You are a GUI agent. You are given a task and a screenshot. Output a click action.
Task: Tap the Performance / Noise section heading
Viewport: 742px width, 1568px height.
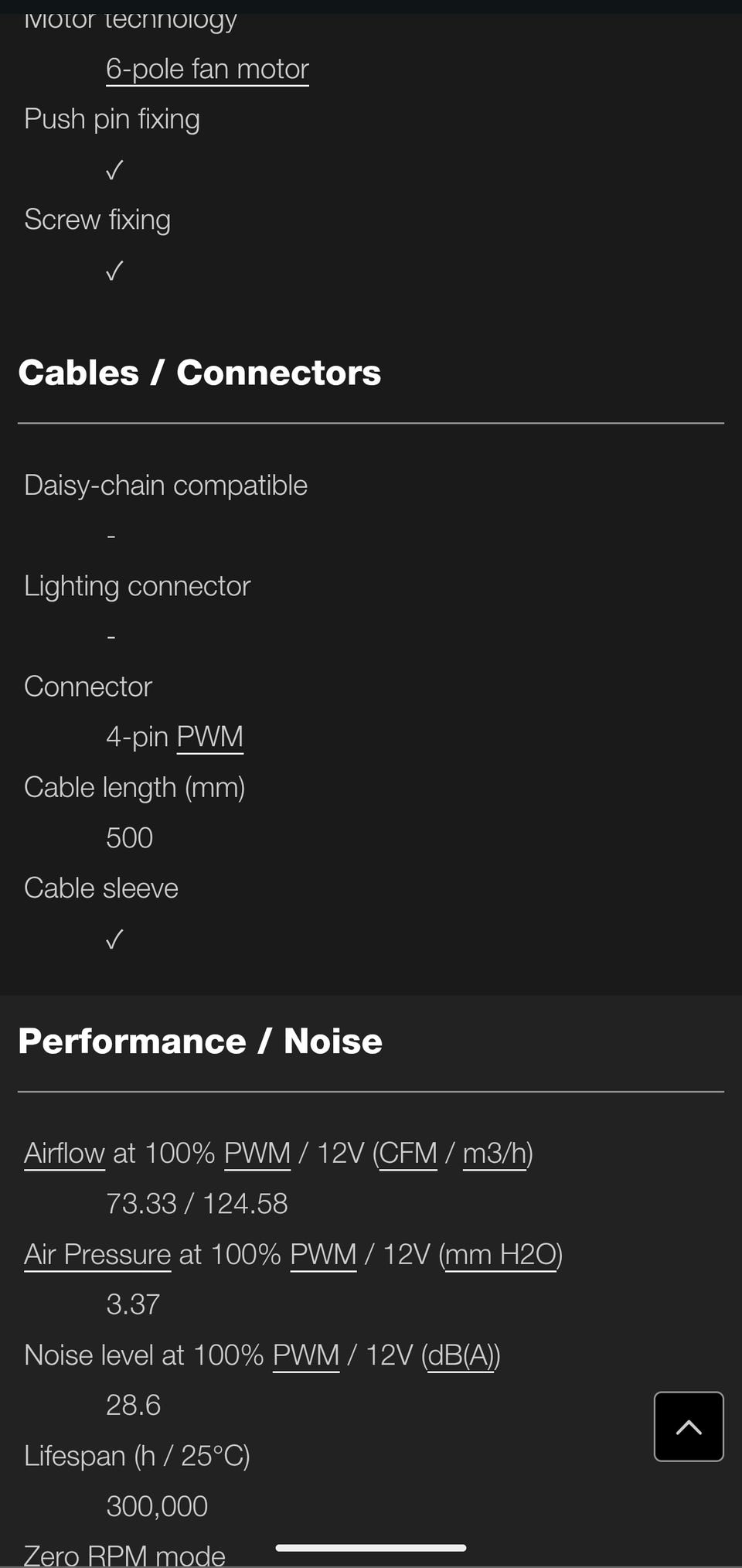point(200,1041)
